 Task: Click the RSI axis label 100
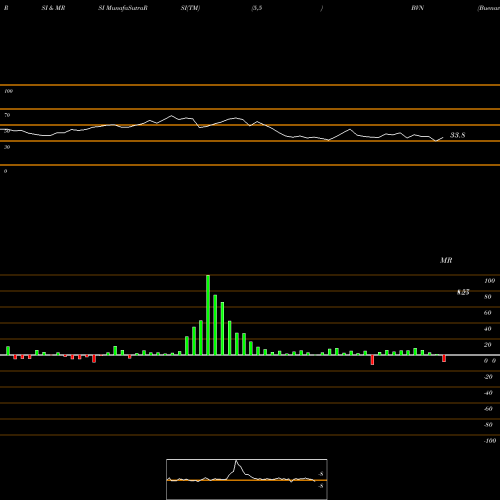[8, 91]
